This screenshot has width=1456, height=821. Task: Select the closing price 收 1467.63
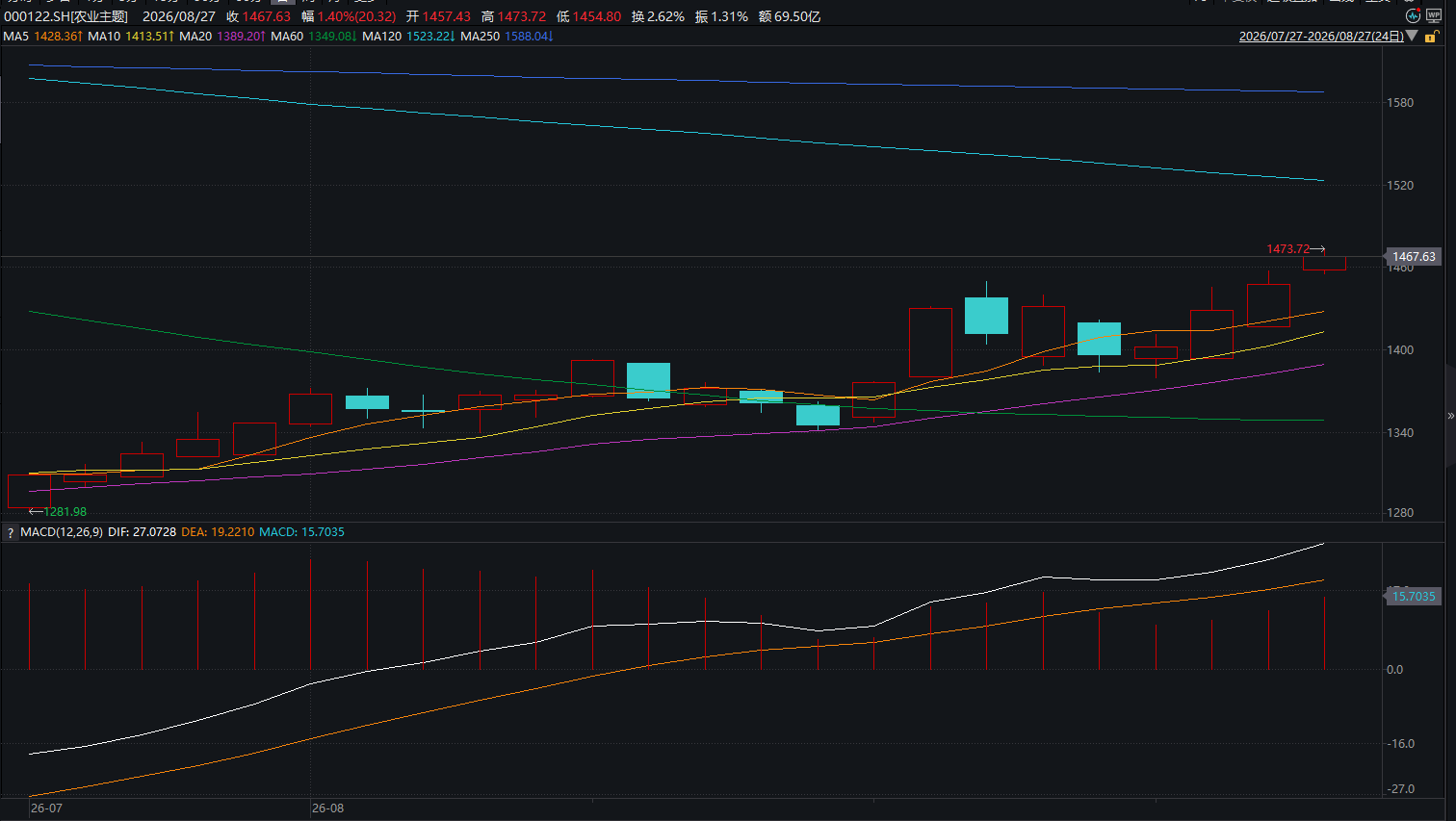pyautogui.click(x=258, y=16)
